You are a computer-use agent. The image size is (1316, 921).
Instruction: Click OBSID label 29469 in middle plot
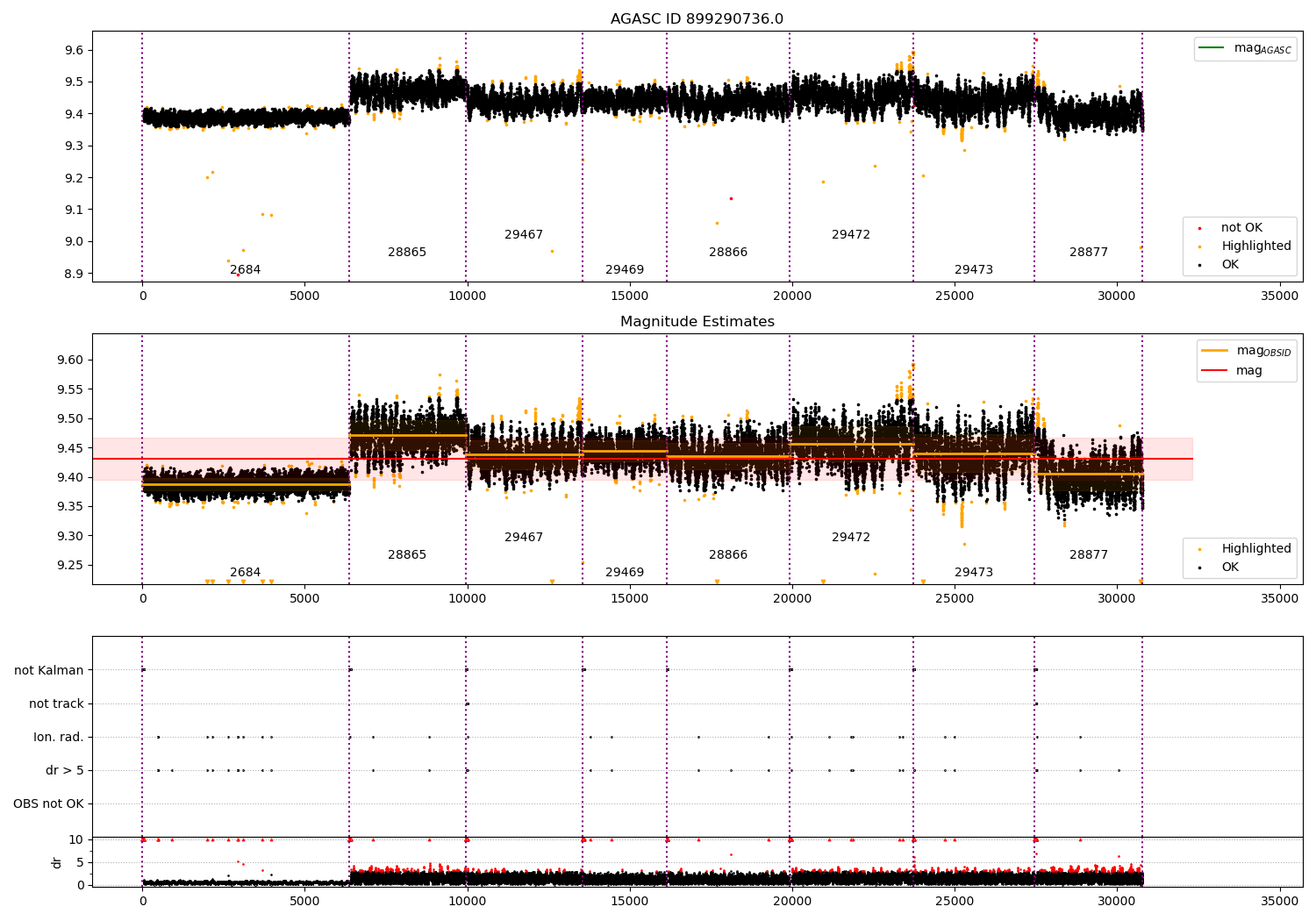coord(625,573)
